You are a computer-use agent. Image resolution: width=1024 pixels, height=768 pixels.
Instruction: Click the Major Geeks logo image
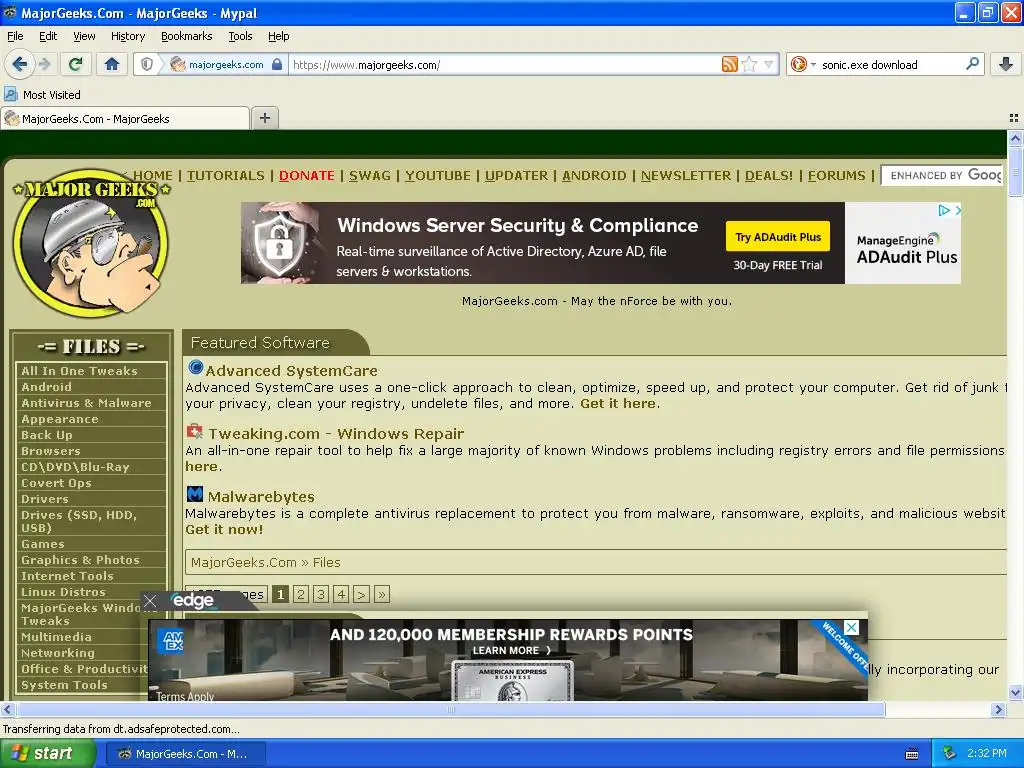tap(91, 243)
